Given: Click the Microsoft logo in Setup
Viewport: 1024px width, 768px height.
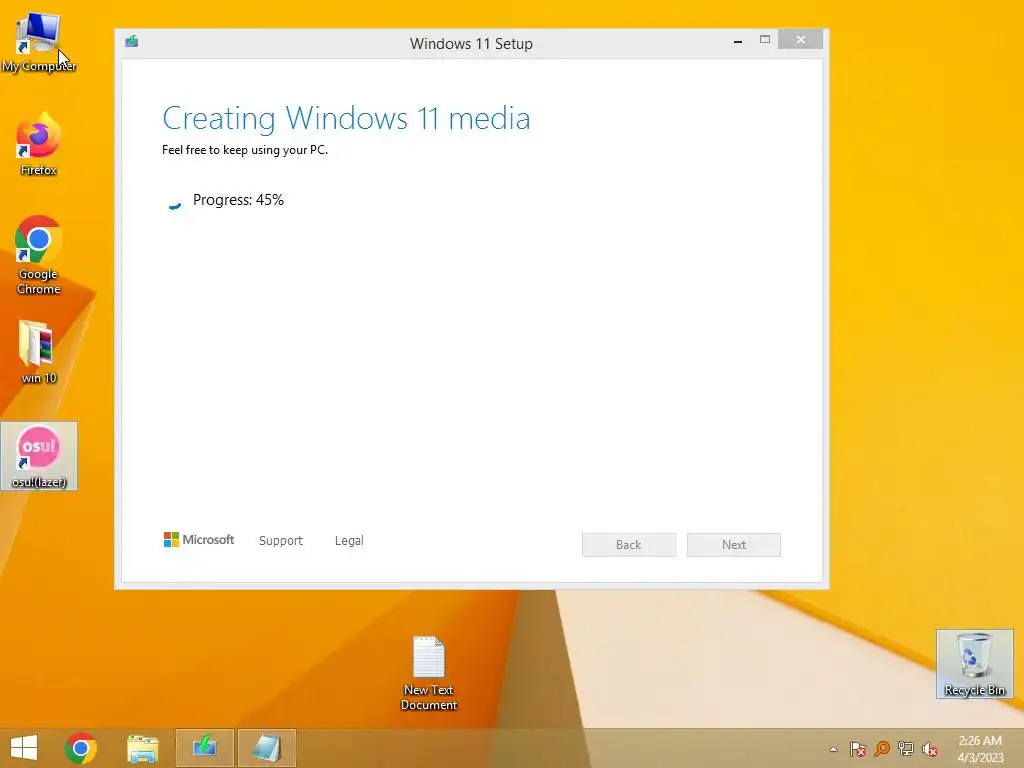Looking at the screenshot, I should pos(199,539).
